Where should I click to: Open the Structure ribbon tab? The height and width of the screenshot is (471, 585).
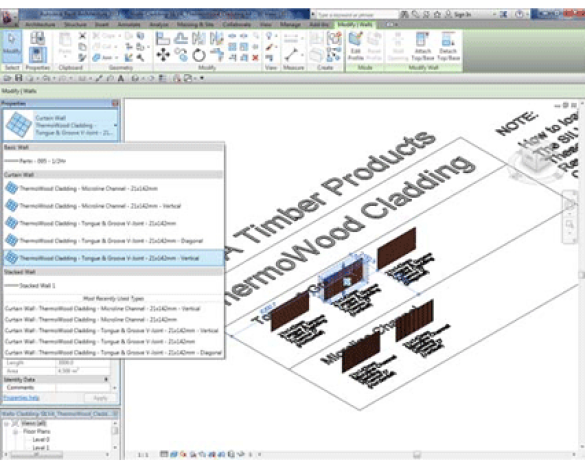click(x=75, y=25)
